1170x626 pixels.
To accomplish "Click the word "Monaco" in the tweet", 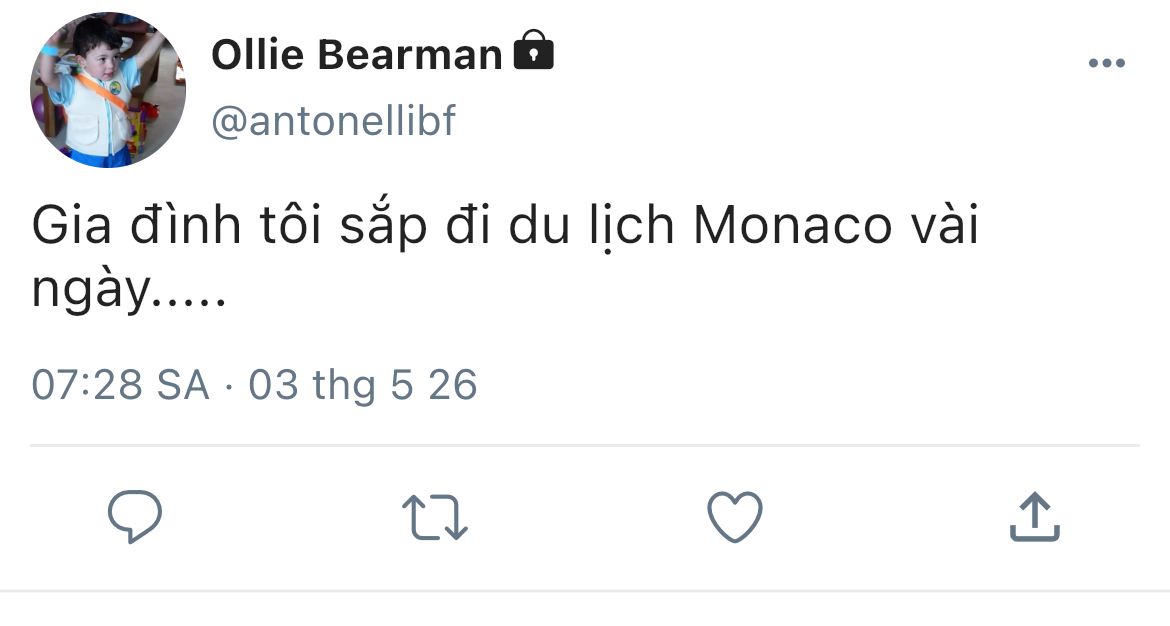I will click(x=792, y=228).
